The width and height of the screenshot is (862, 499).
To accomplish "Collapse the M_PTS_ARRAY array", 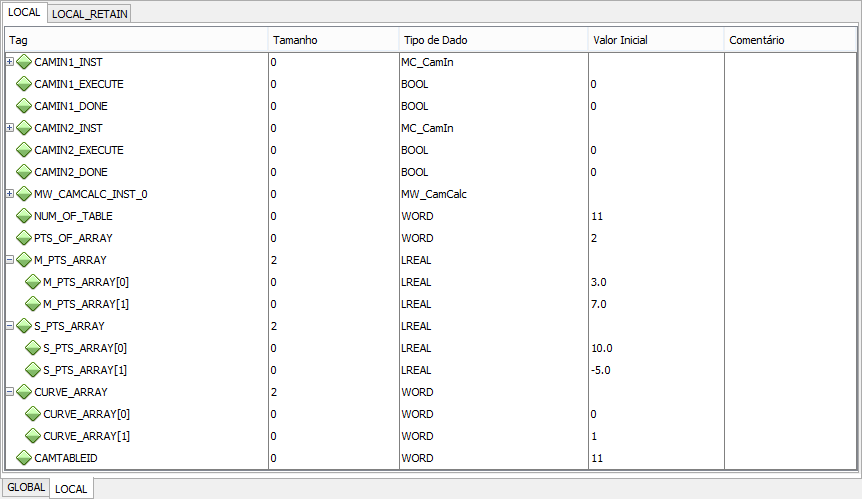I will (9, 259).
